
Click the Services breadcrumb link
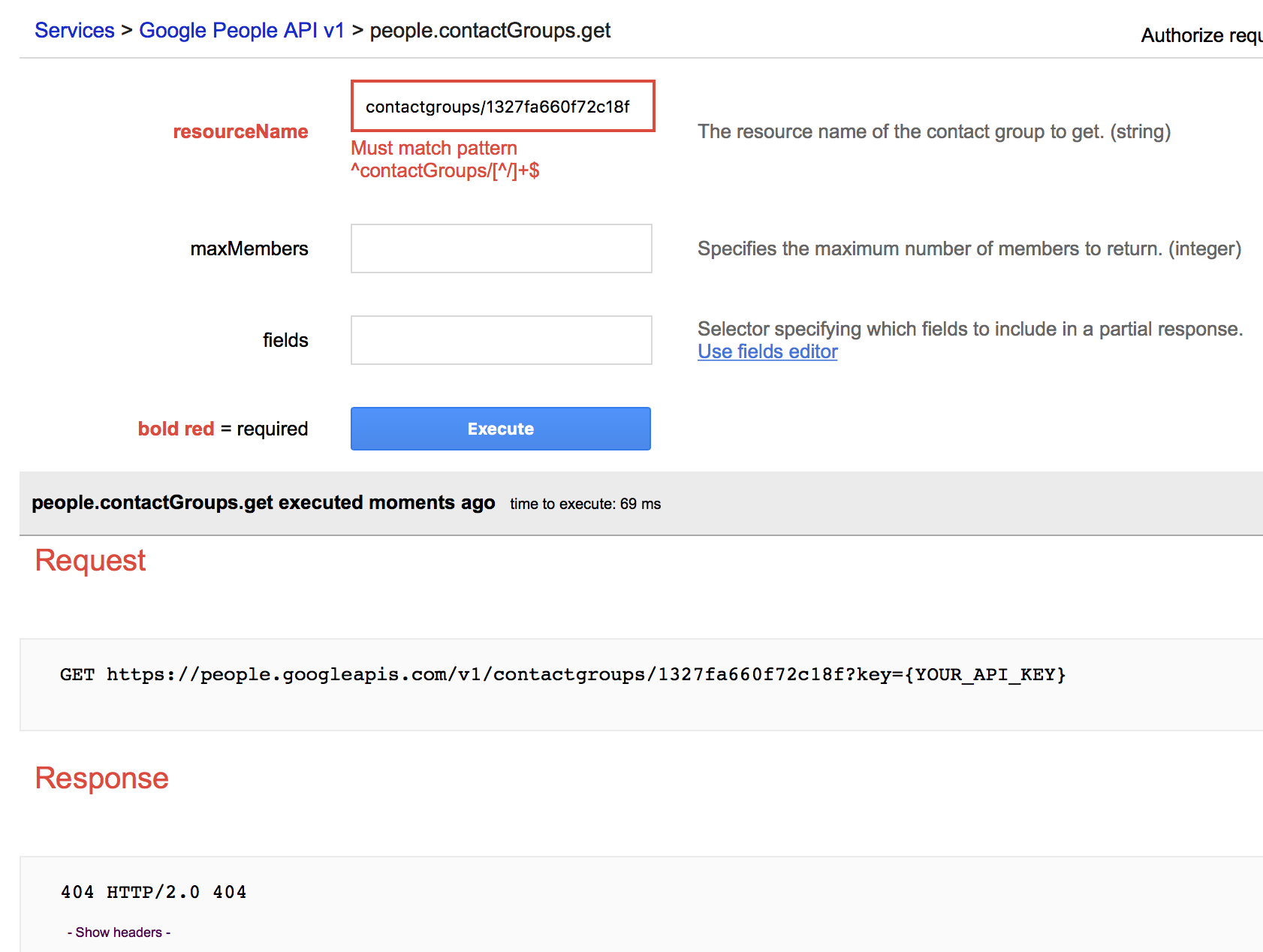point(74,31)
